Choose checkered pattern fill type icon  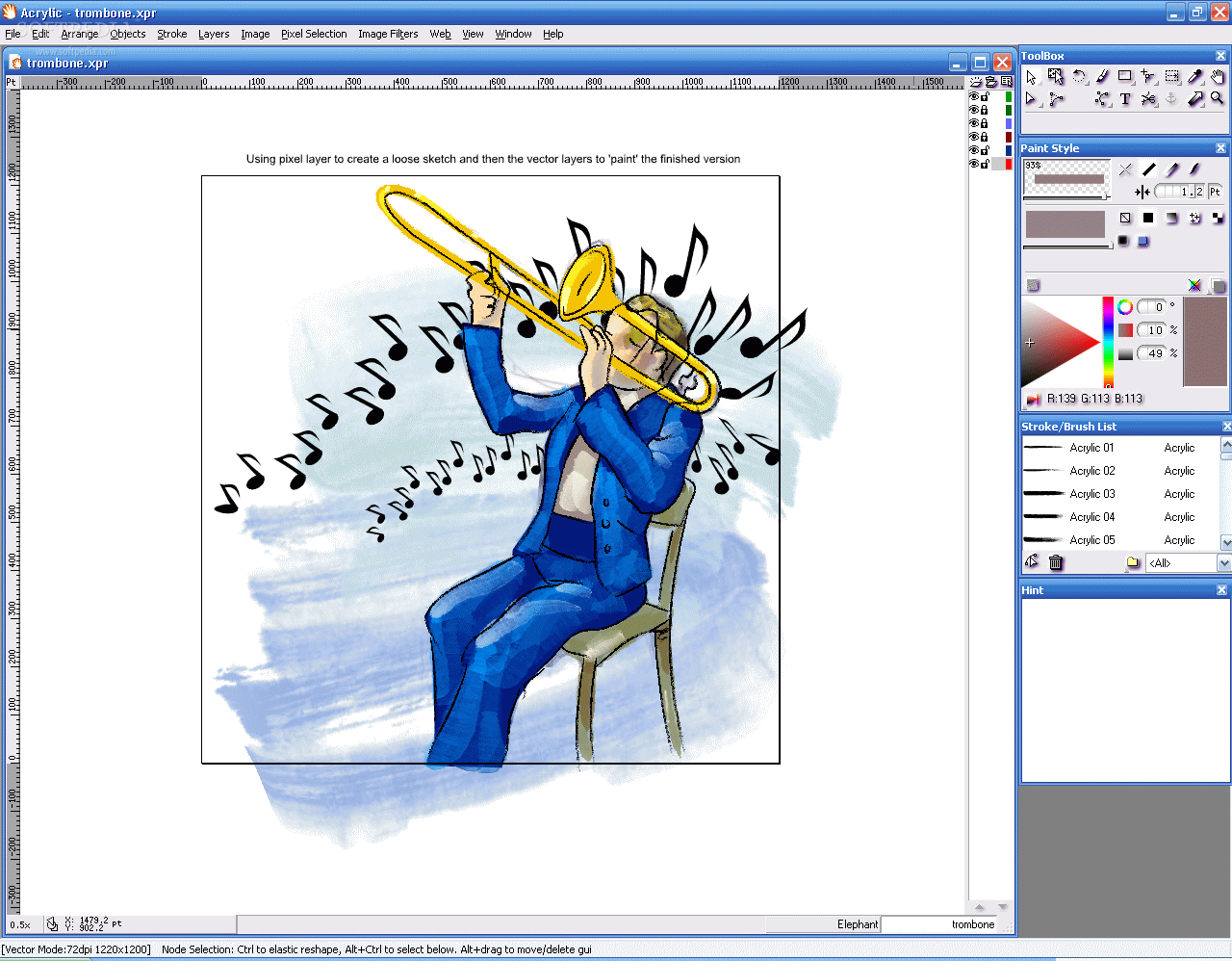(x=1218, y=219)
